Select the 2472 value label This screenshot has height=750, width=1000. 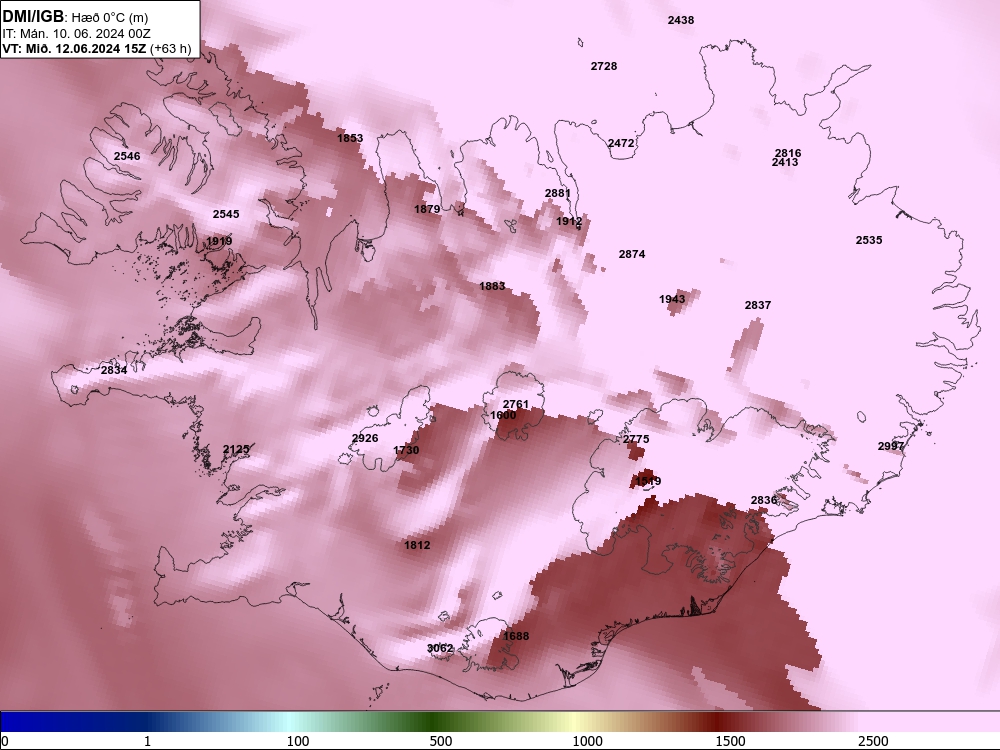621,143
